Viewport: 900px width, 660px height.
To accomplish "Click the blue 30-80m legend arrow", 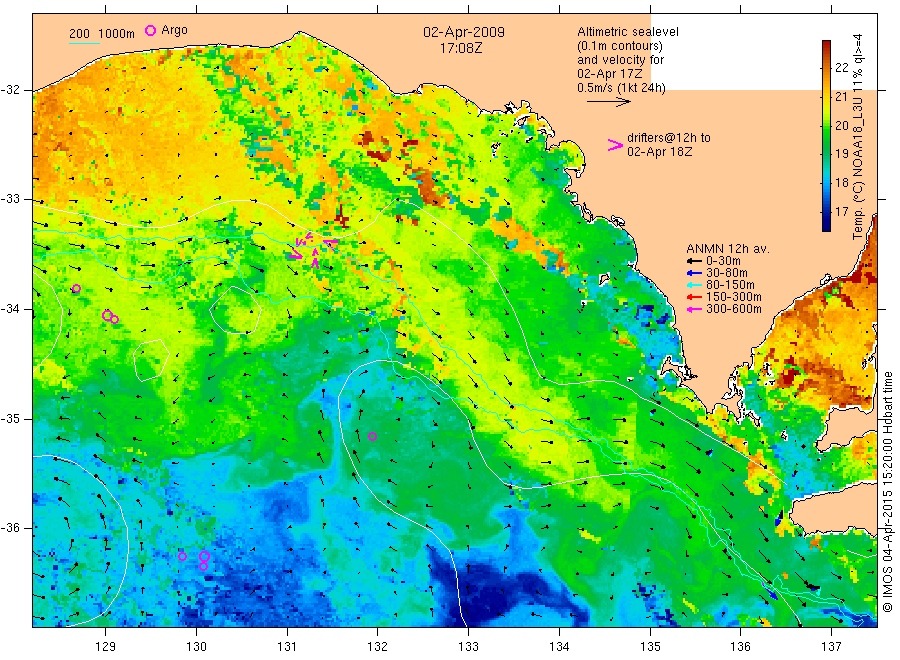I will coord(694,273).
